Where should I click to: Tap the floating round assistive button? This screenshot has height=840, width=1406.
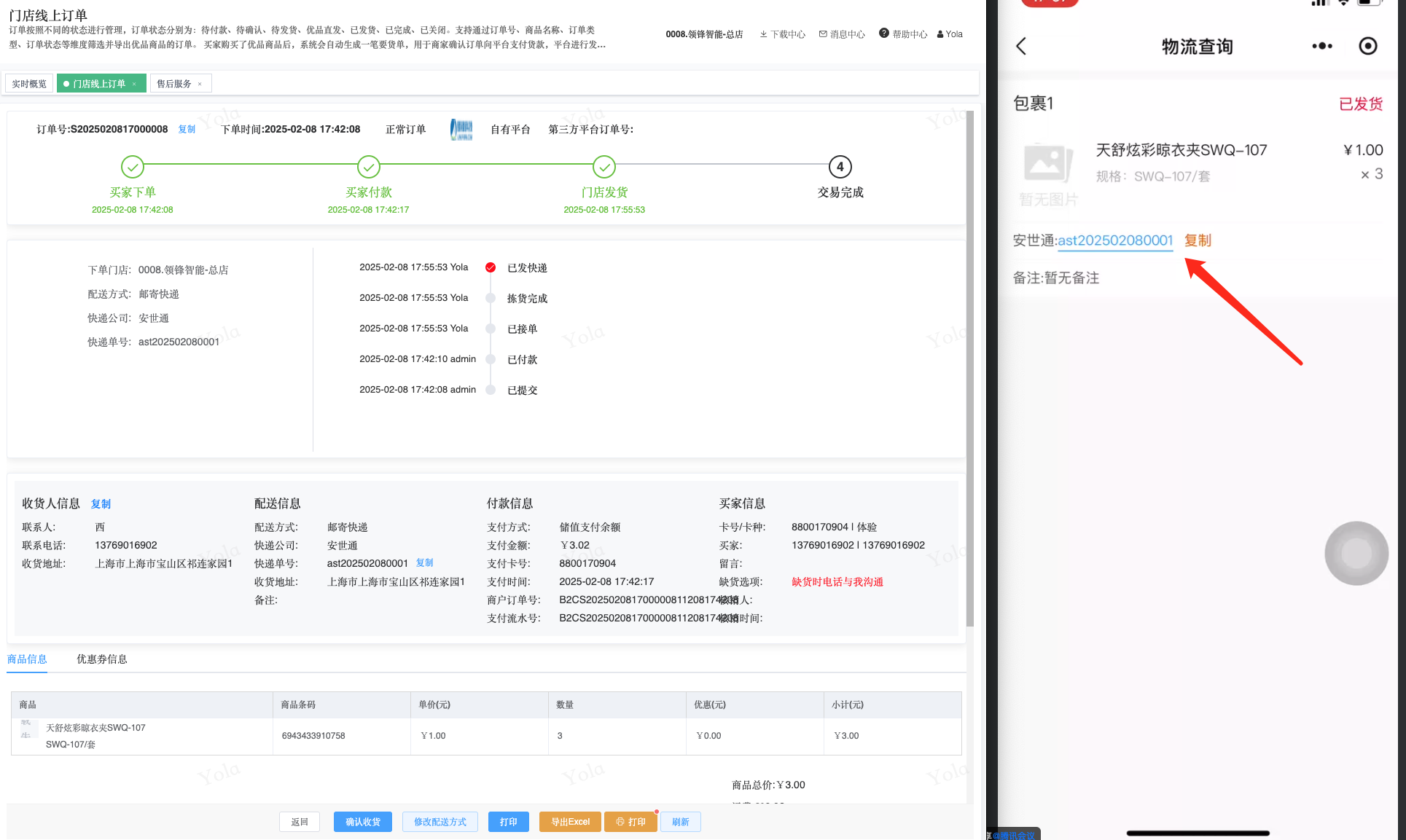tap(1356, 553)
